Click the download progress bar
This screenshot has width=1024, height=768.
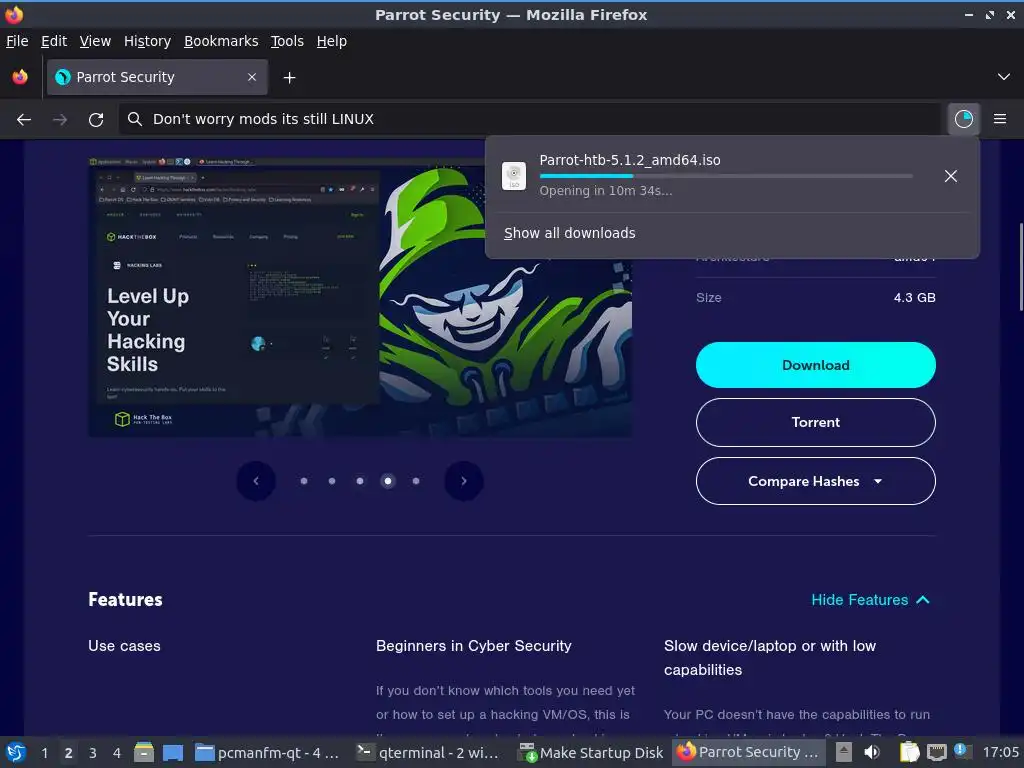click(726, 176)
